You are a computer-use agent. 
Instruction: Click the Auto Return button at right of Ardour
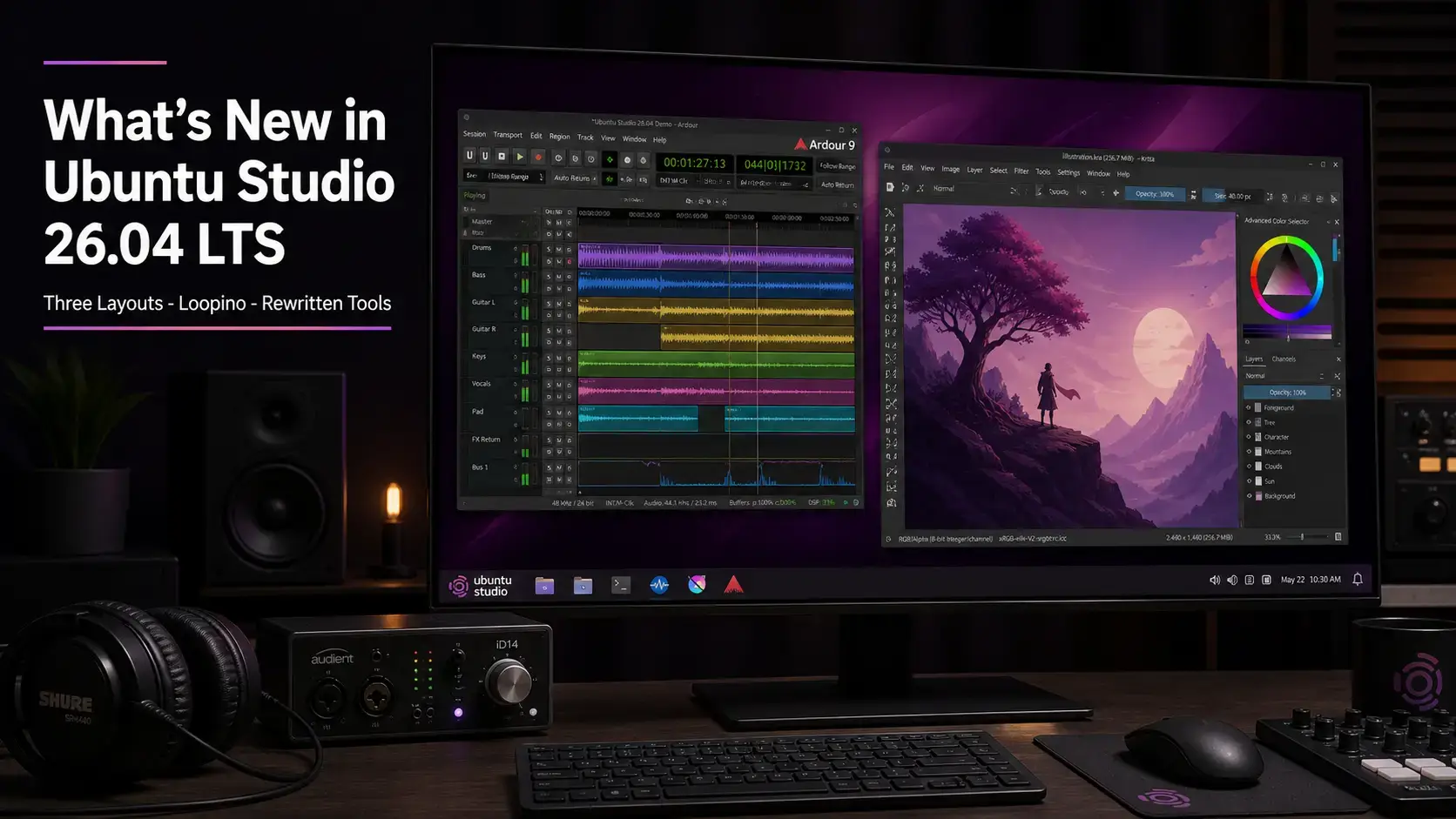pos(838,185)
